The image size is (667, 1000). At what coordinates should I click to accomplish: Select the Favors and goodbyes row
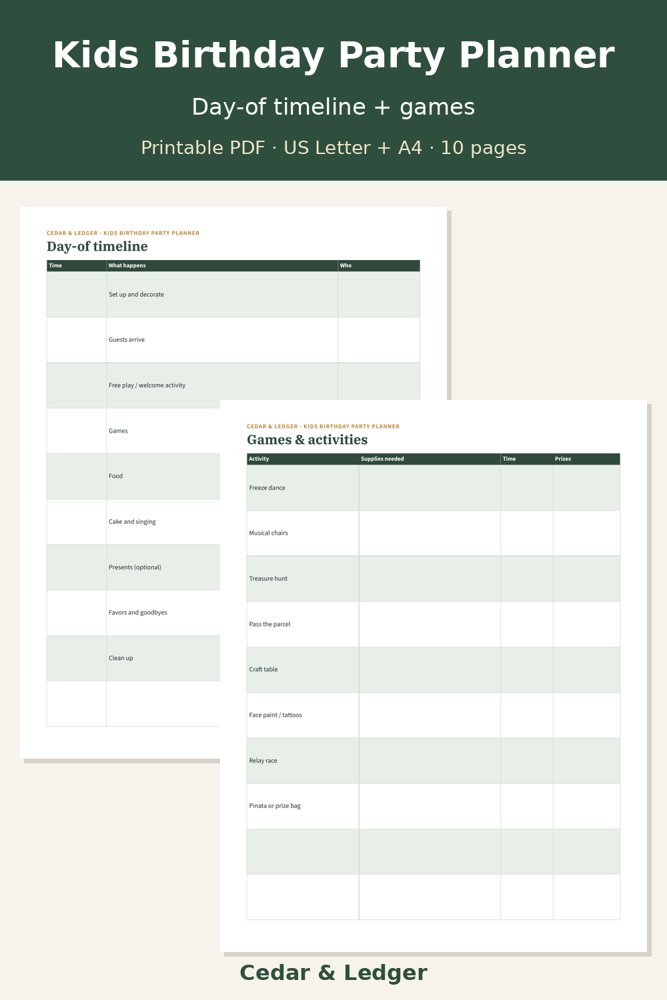[133, 612]
